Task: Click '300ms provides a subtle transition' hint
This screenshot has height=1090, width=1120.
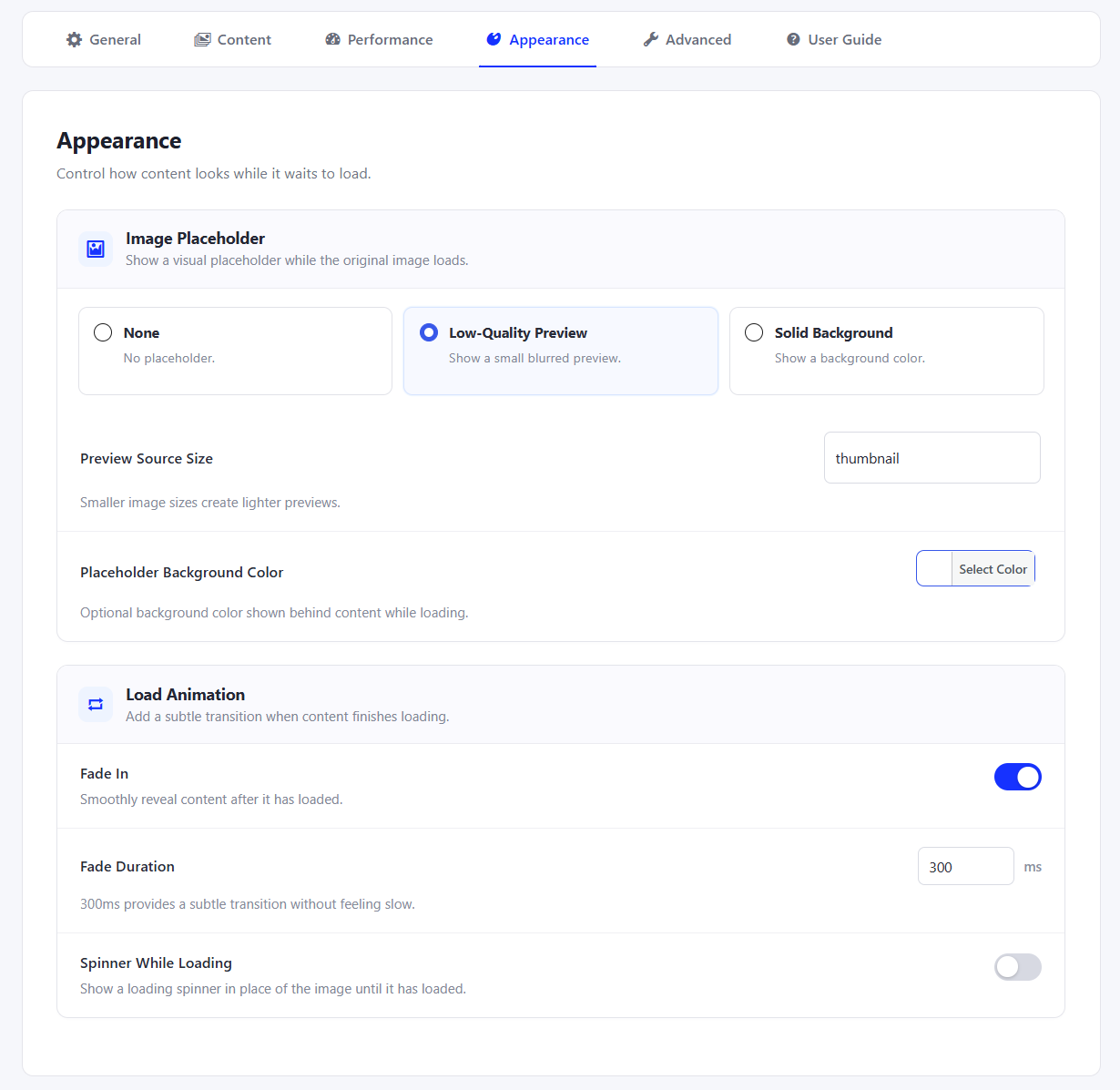Action: click(x=248, y=904)
